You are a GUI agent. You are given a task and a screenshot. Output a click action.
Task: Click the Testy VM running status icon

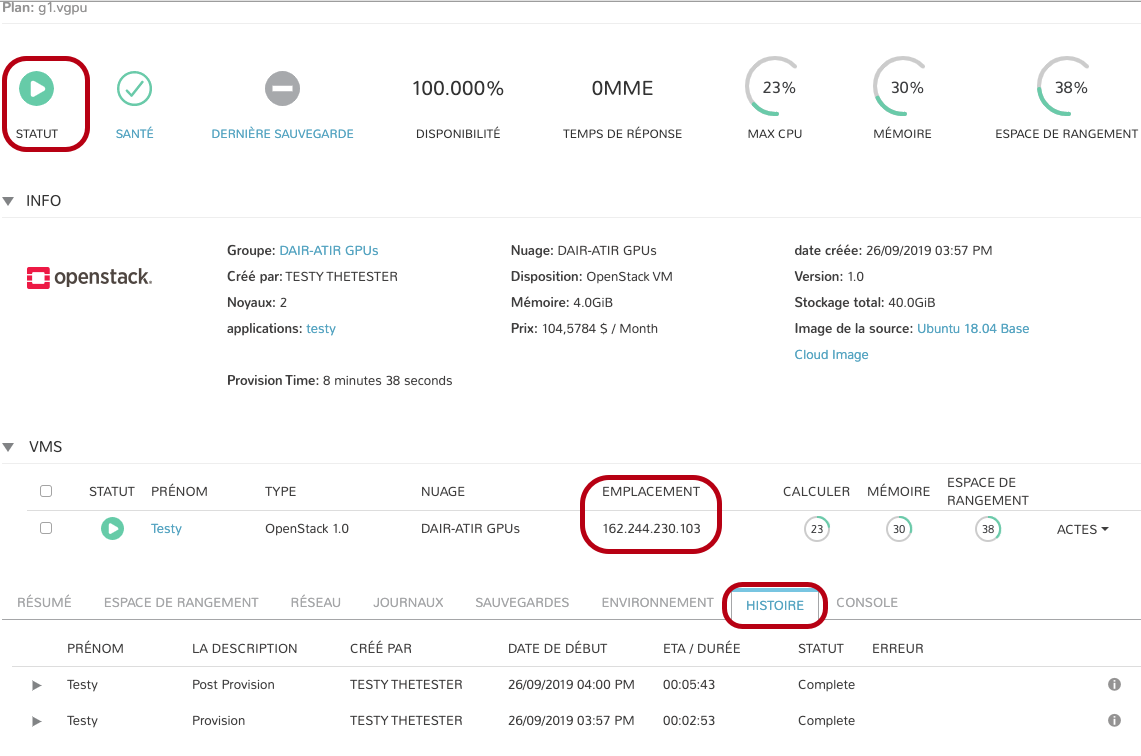pos(112,528)
